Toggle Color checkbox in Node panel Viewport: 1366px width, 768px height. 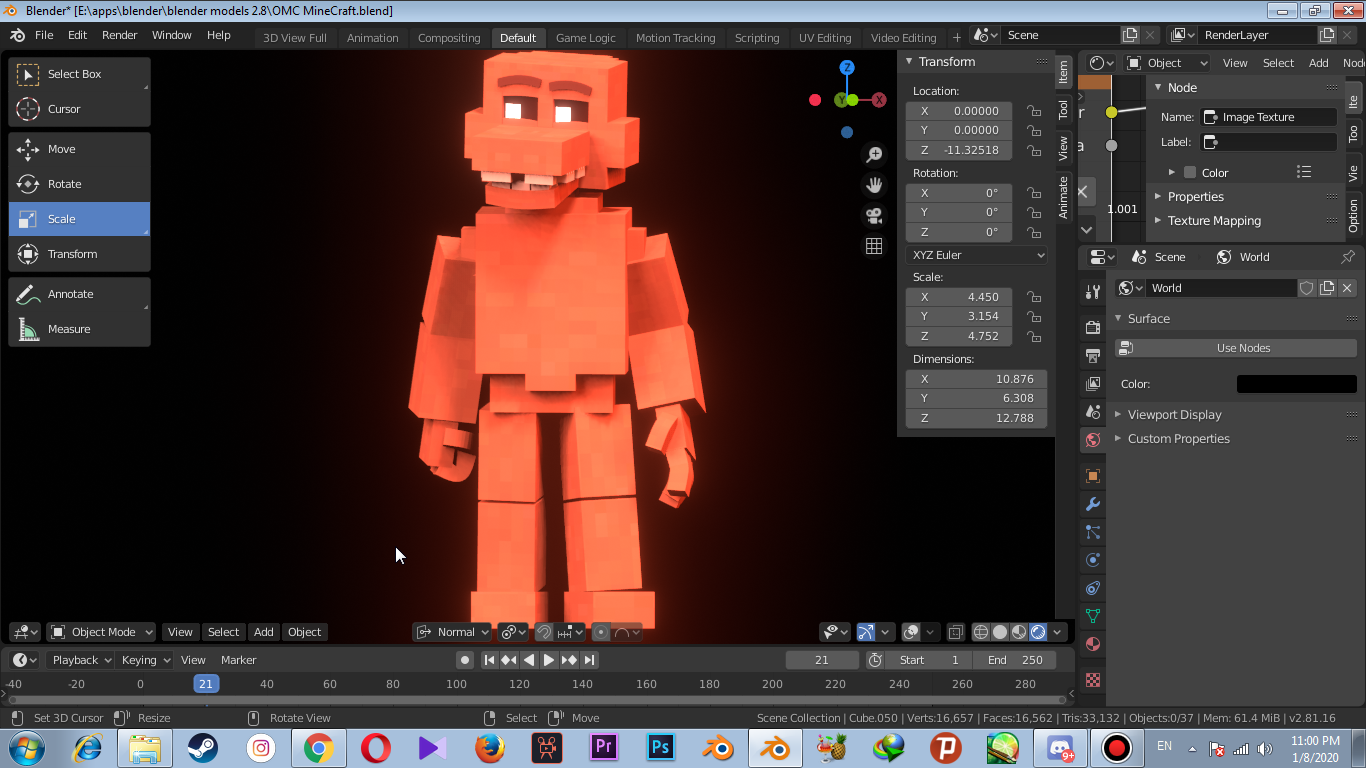point(1190,173)
